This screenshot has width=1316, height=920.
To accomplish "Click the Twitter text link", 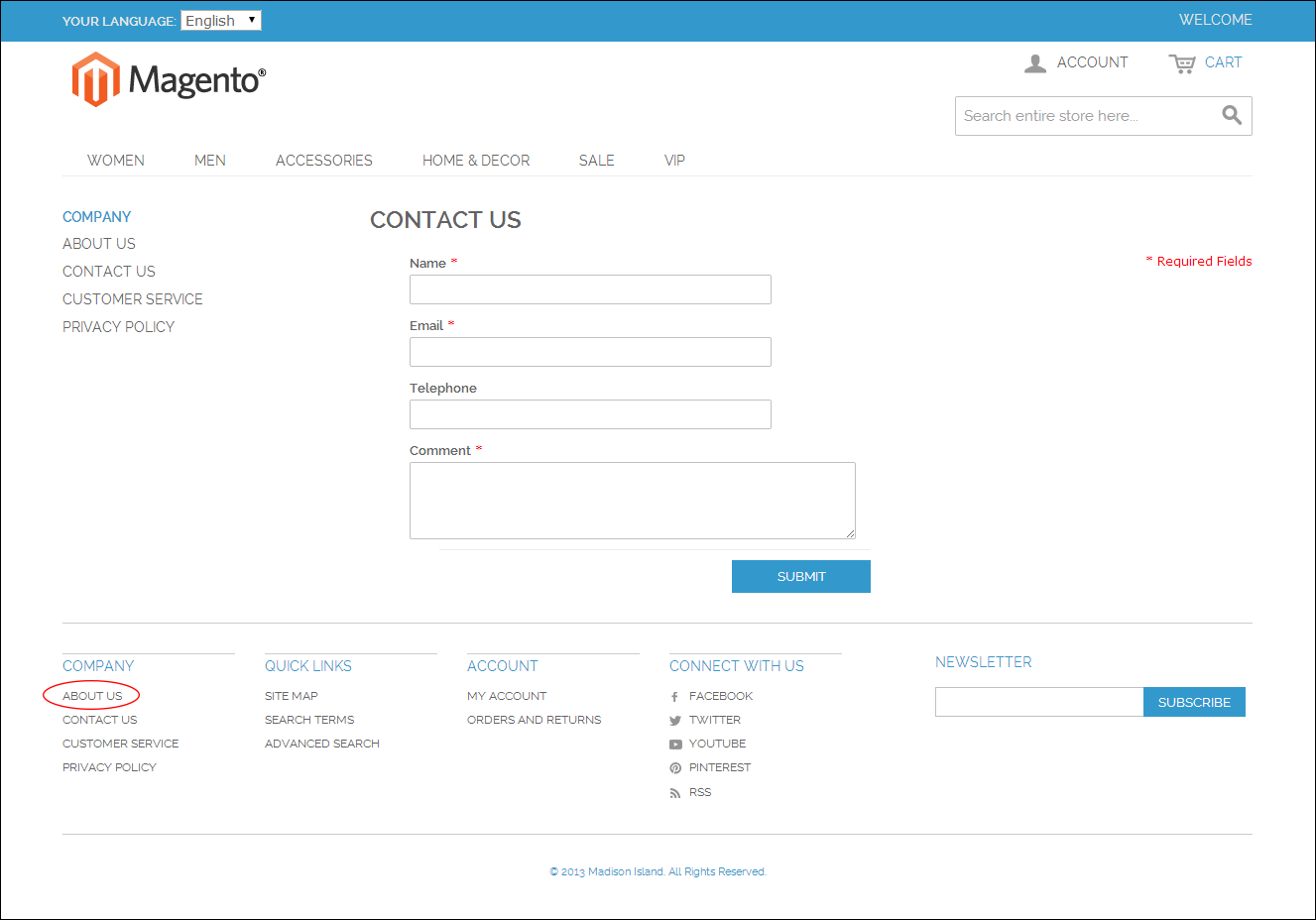I will (x=715, y=720).
